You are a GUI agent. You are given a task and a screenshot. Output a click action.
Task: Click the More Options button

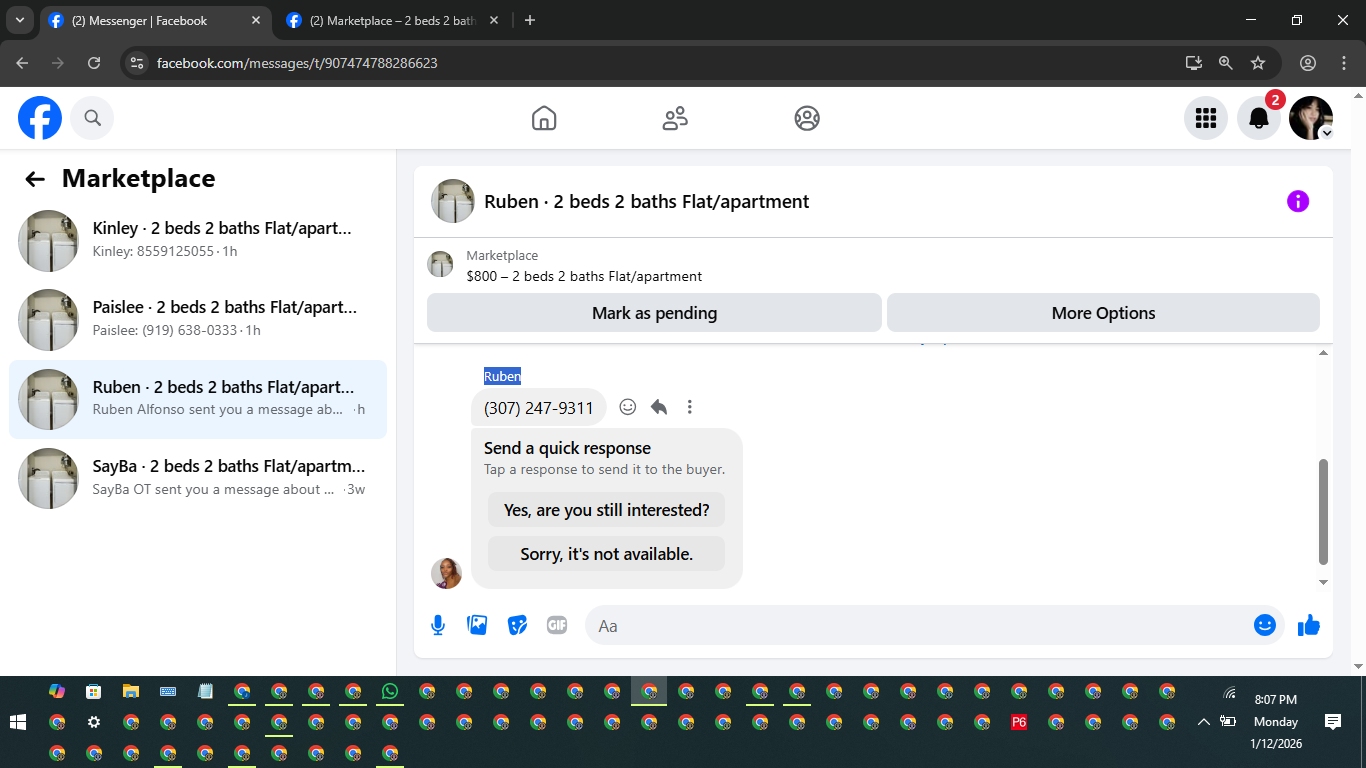coord(1103,313)
